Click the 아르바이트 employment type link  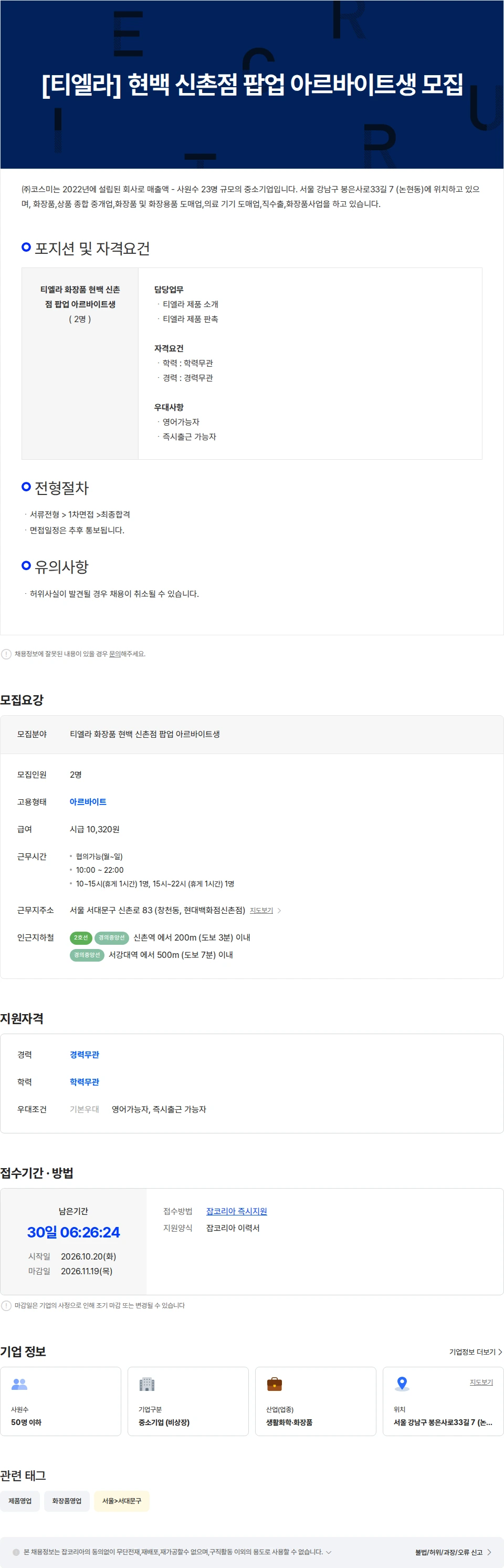pyautogui.click(x=88, y=802)
